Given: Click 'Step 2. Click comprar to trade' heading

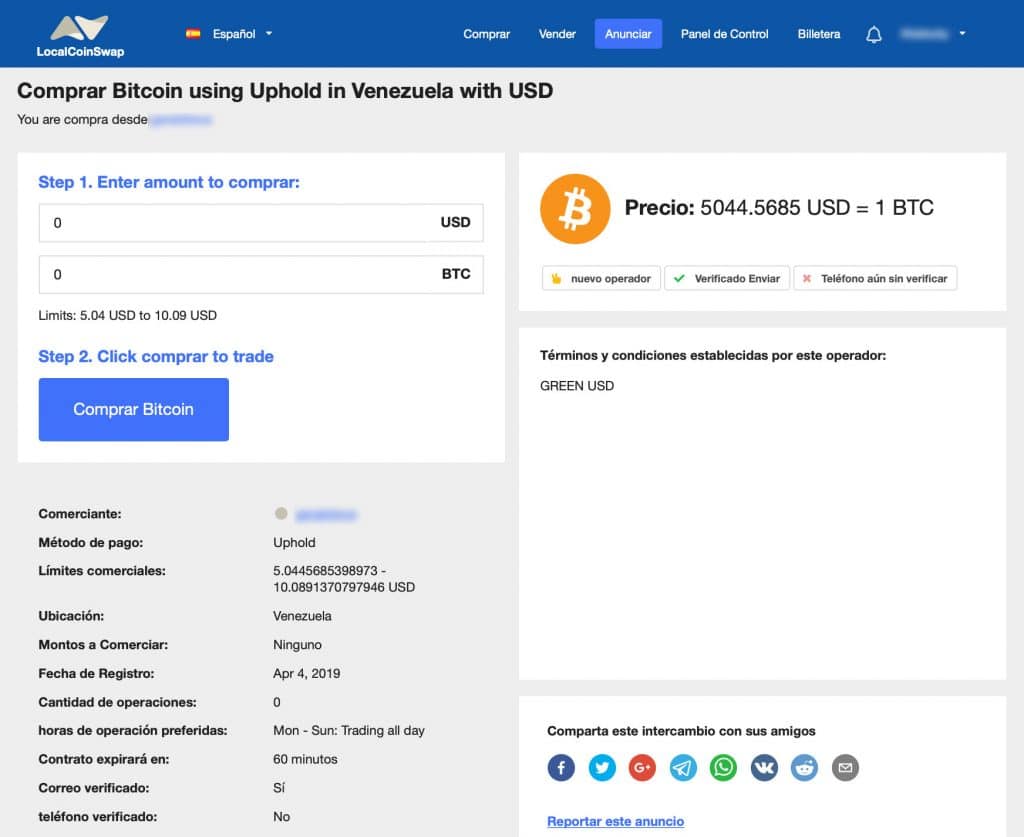Looking at the screenshot, I should [x=155, y=356].
